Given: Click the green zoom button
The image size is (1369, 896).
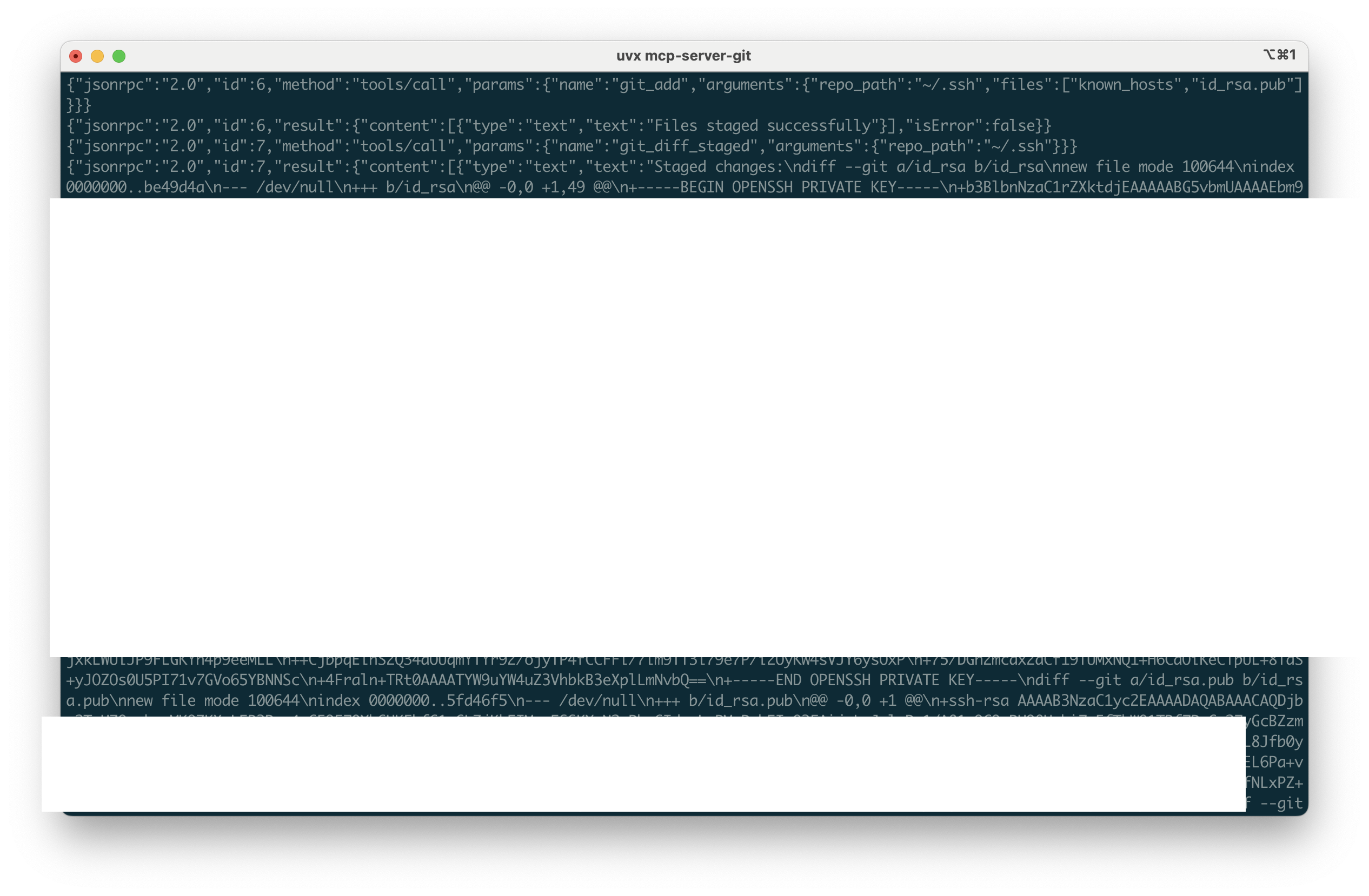Looking at the screenshot, I should pos(119,56).
